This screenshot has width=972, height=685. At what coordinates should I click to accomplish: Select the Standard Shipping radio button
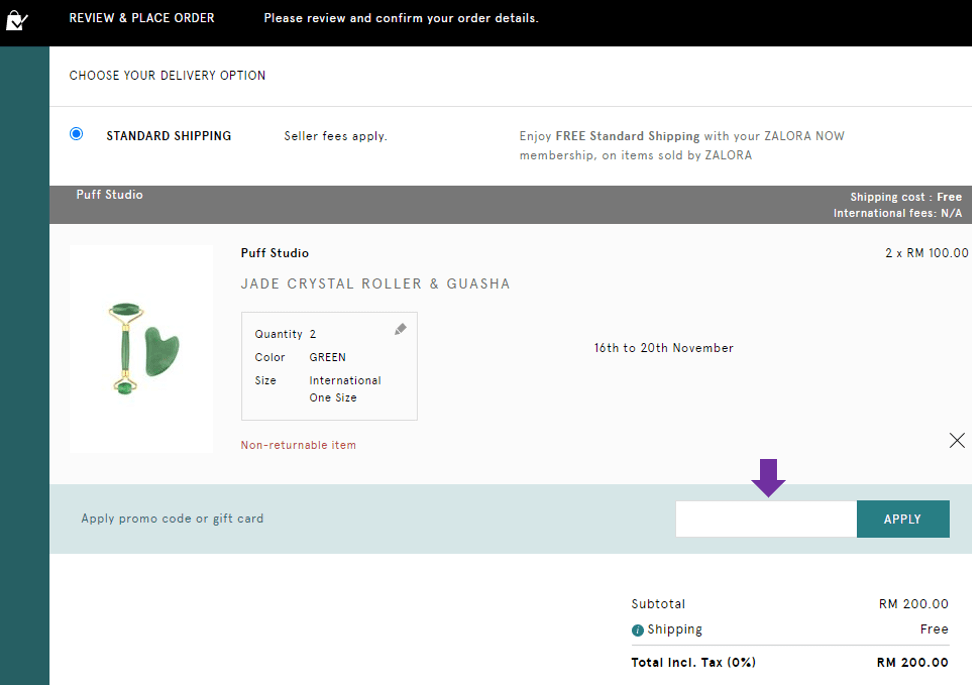[76, 134]
